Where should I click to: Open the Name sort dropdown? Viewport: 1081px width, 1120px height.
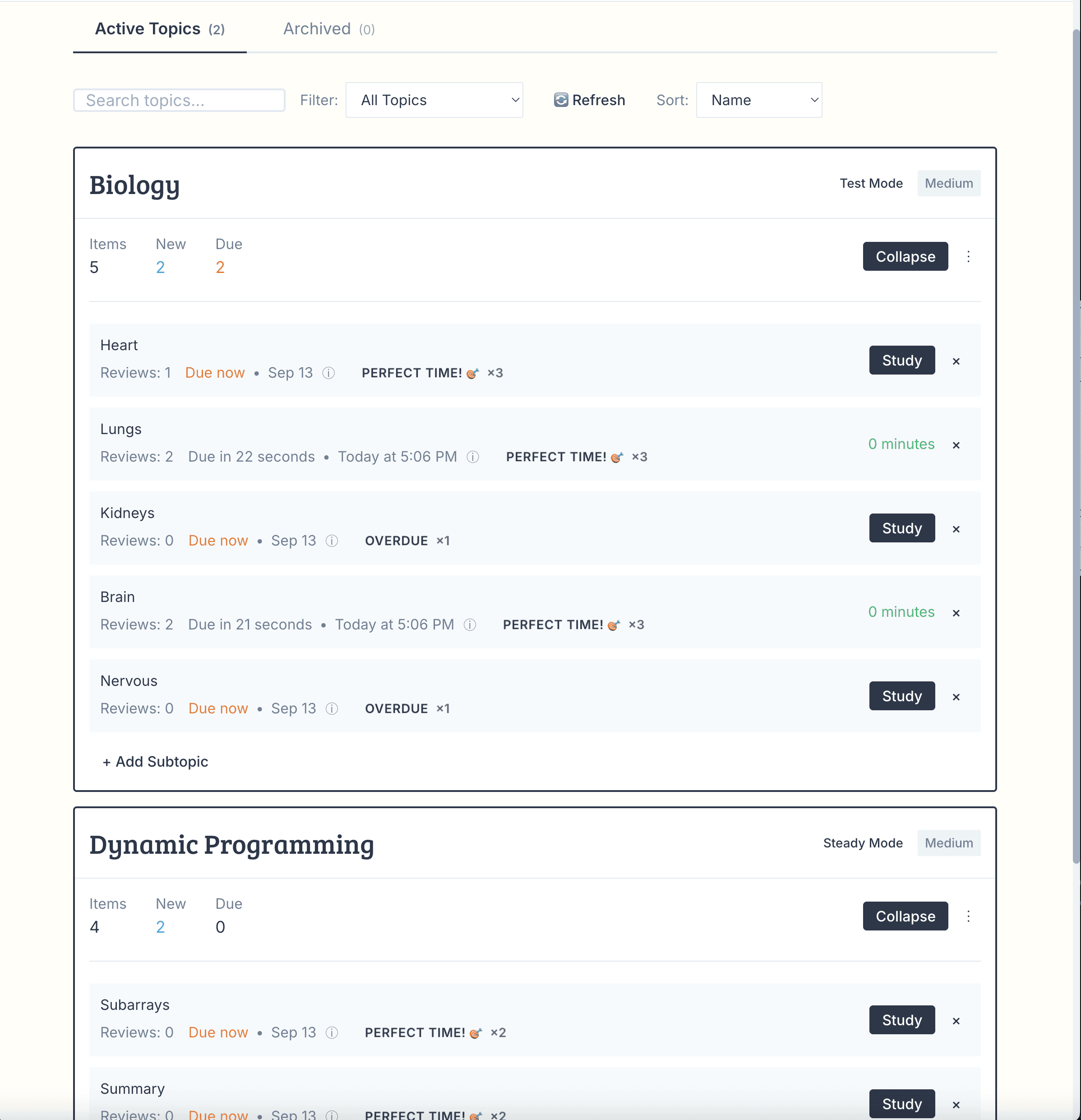coord(759,100)
